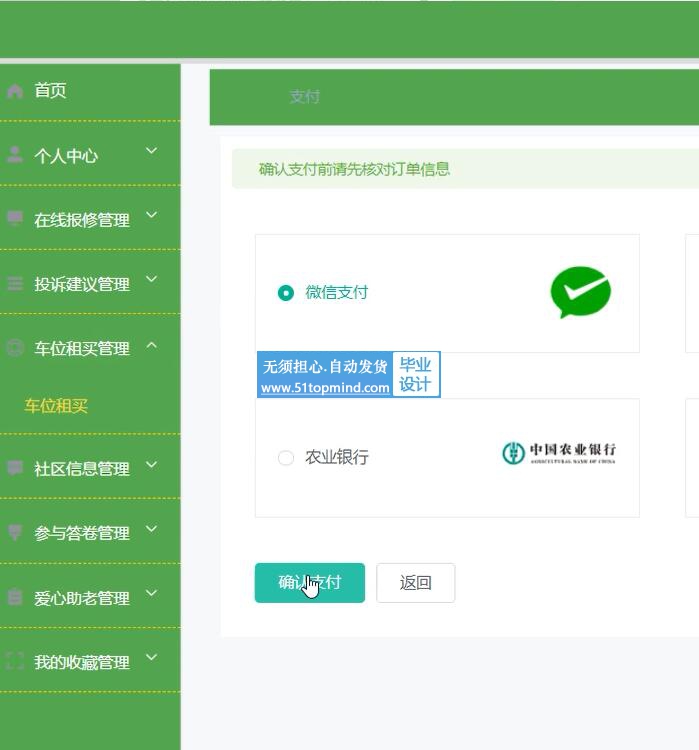This screenshot has width=699, height=750.
Task: Expand the 我的收藏管理 chevron
Action: 151,657
